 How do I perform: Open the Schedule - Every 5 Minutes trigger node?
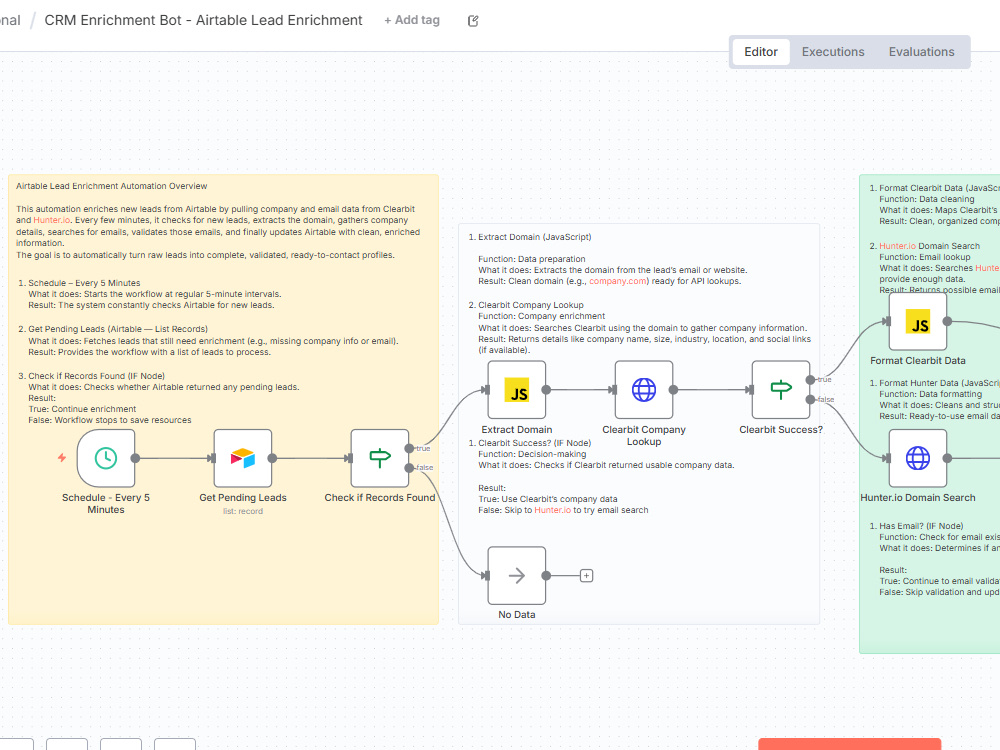pyautogui.click(x=106, y=458)
